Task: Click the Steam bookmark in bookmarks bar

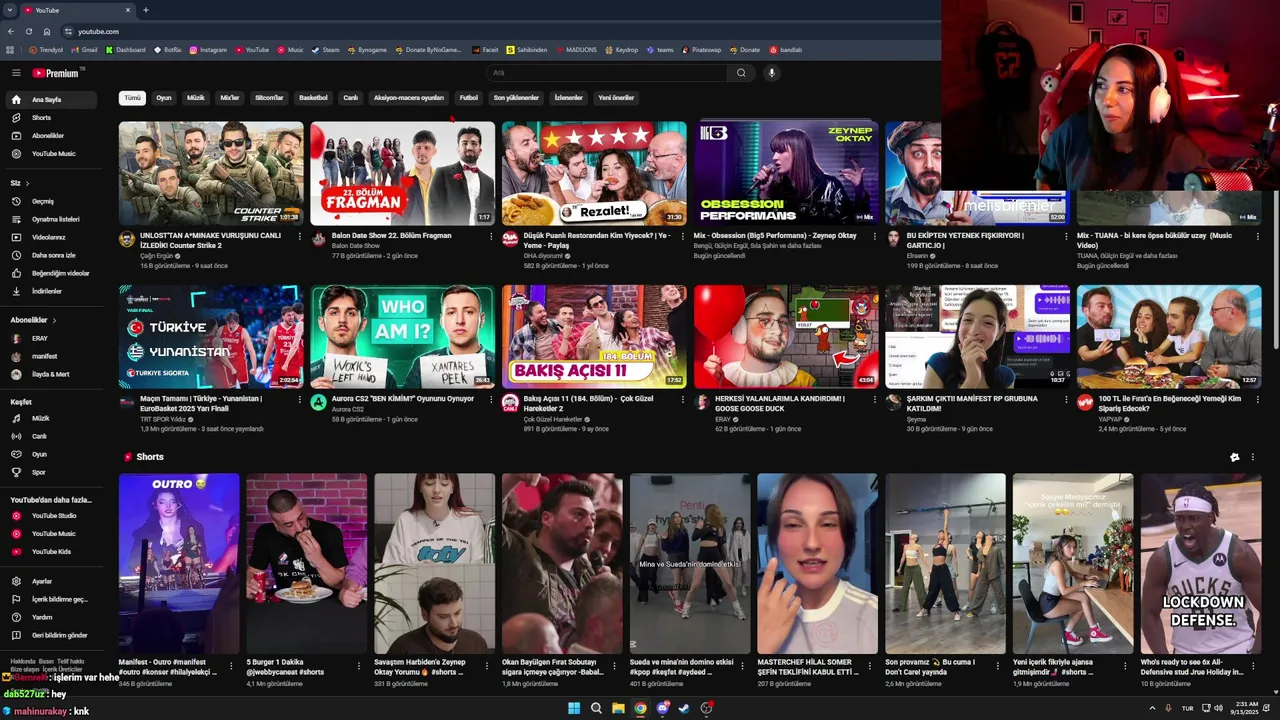Action: (326, 49)
